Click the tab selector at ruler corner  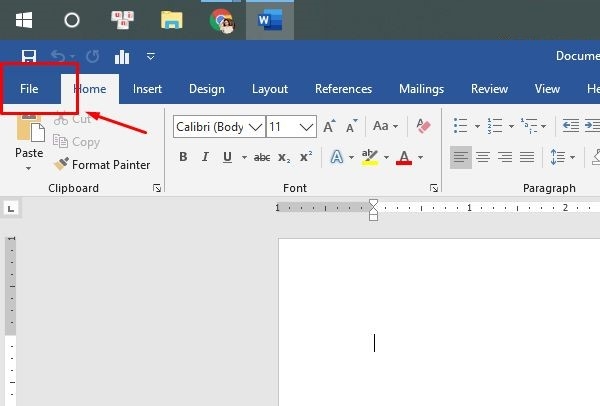coord(11,209)
